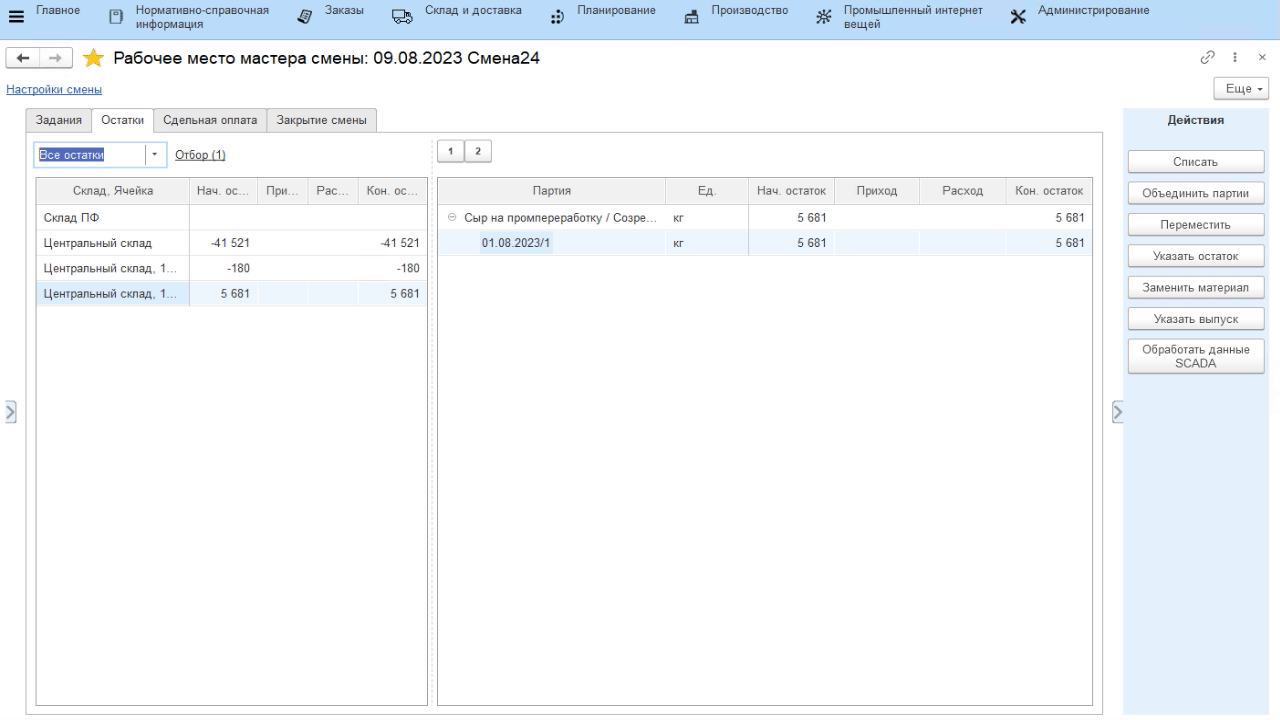Switch to the Закрытие смены tab
Viewport: 1280px width, 720px height.
321,121
